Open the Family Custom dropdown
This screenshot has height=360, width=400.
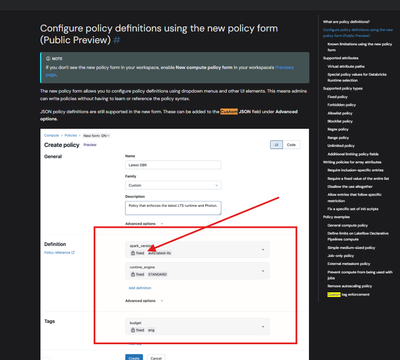coord(173,185)
